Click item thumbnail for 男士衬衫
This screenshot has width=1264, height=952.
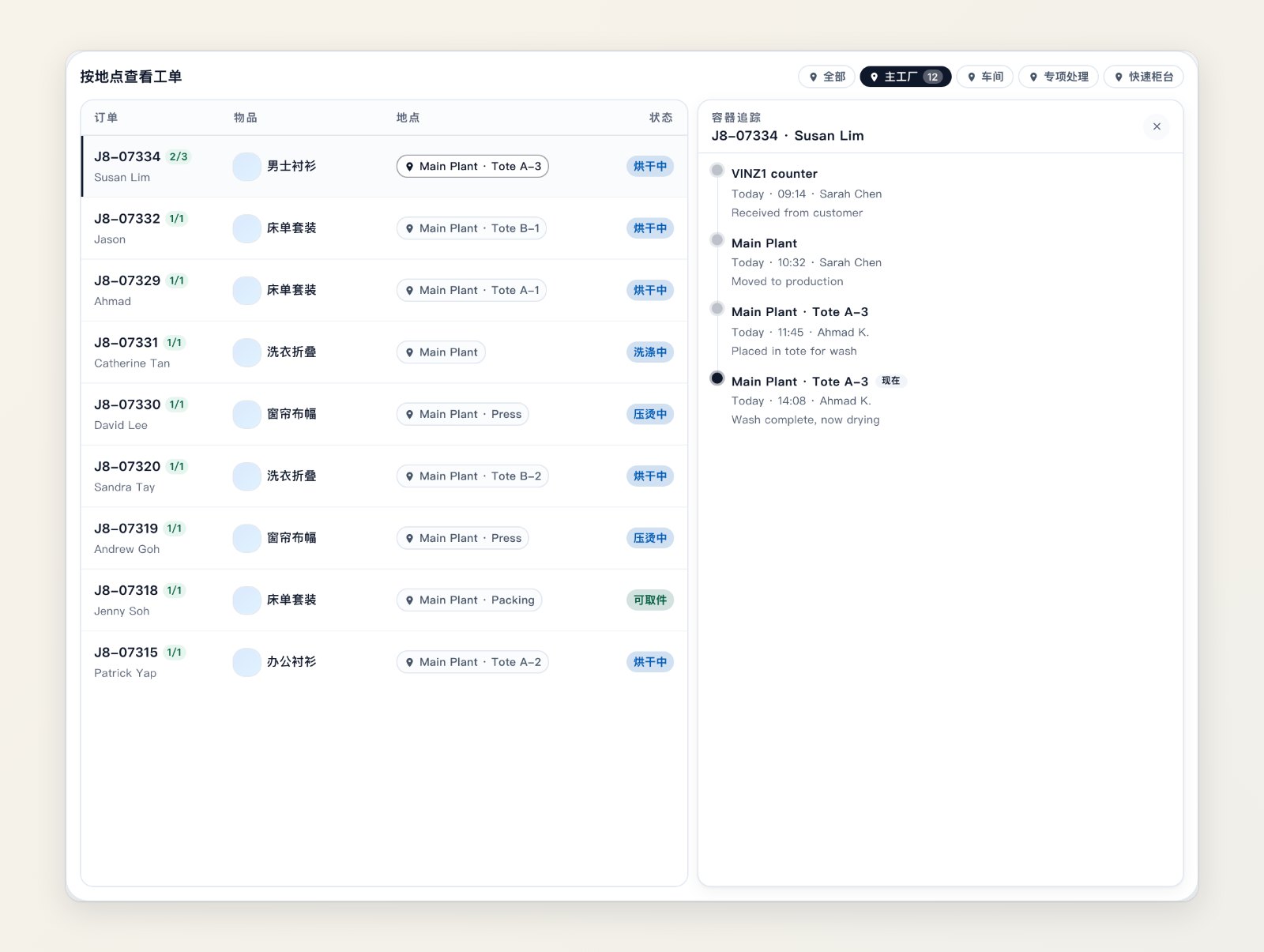246,167
